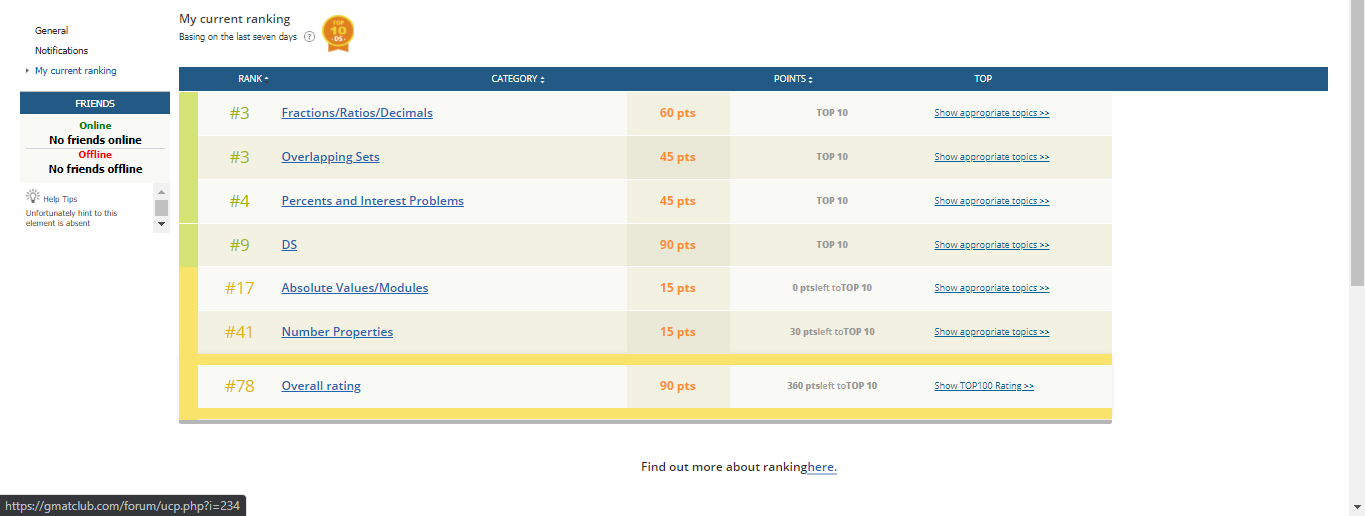Click '360 pts left to TOP 10' text
The height and width of the screenshot is (516, 1365).
pos(832,386)
